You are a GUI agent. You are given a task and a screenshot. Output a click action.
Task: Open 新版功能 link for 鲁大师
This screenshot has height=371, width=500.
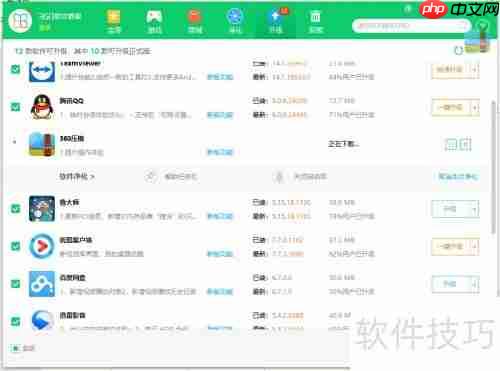(x=220, y=217)
